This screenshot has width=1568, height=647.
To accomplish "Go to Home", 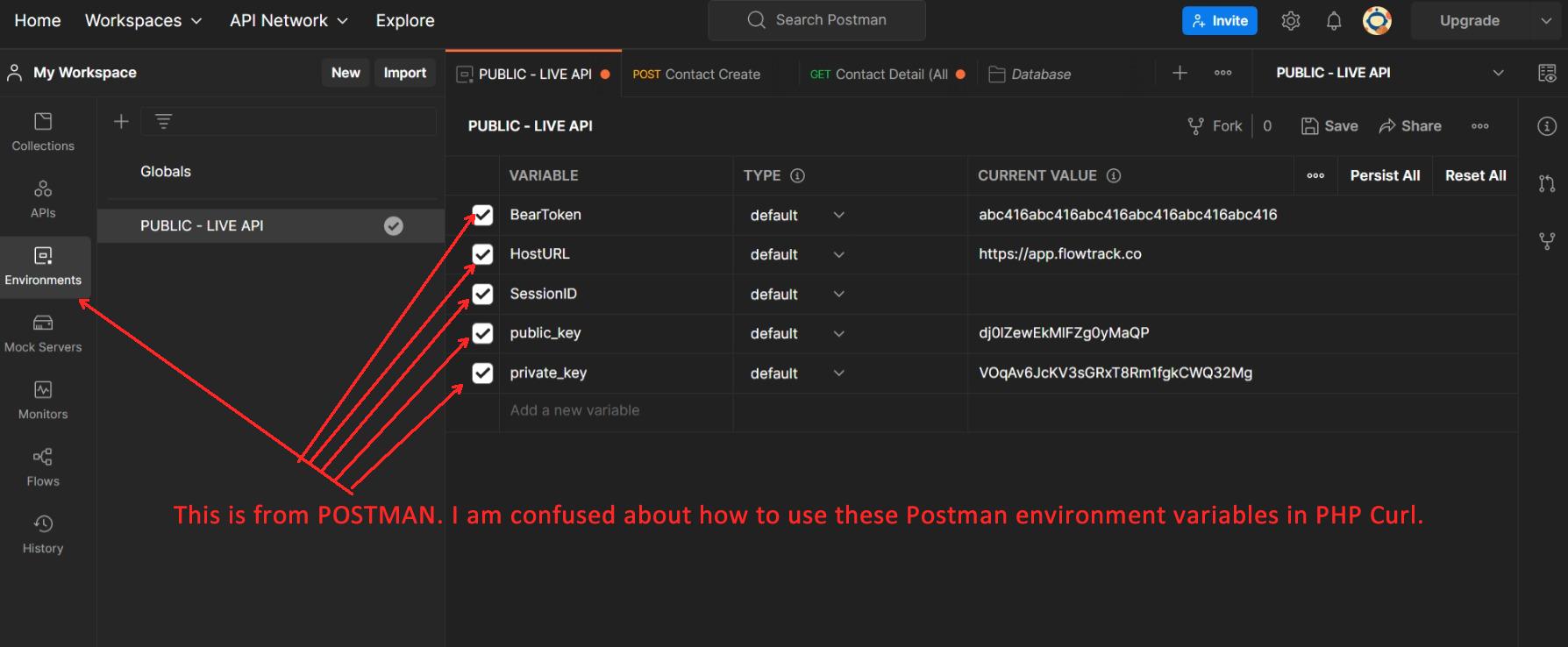I will tap(38, 20).
